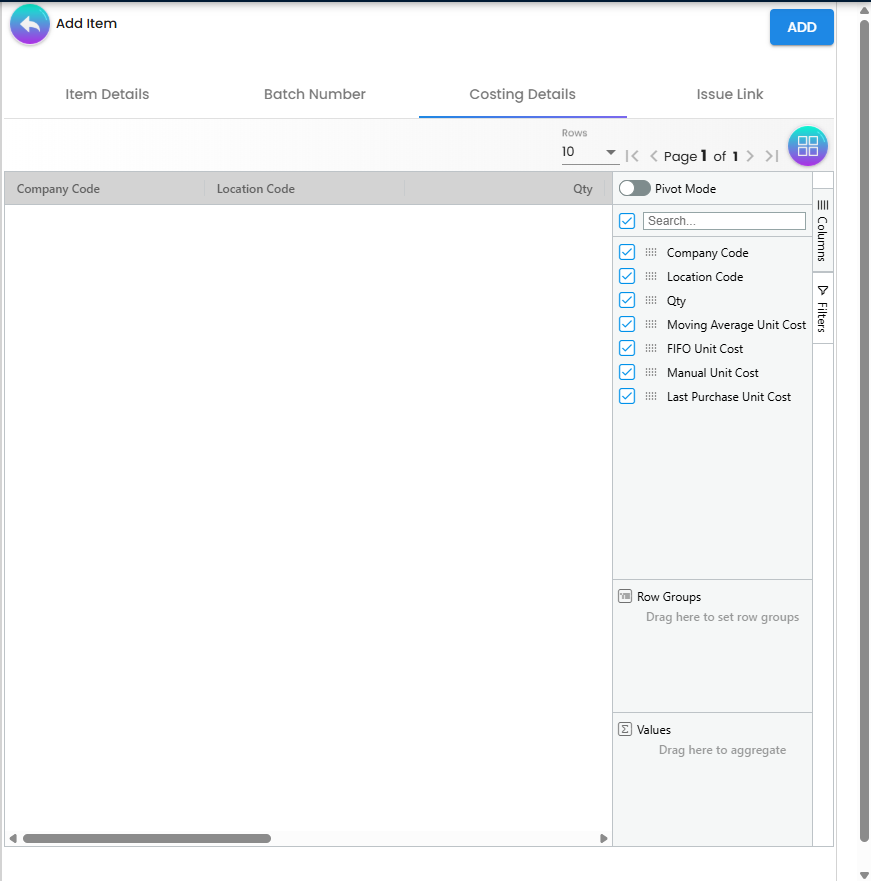Image resolution: width=871 pixels, height=881 pixels.
Task: Open the Columns side panel tab
Action: [x=822, y=230]
